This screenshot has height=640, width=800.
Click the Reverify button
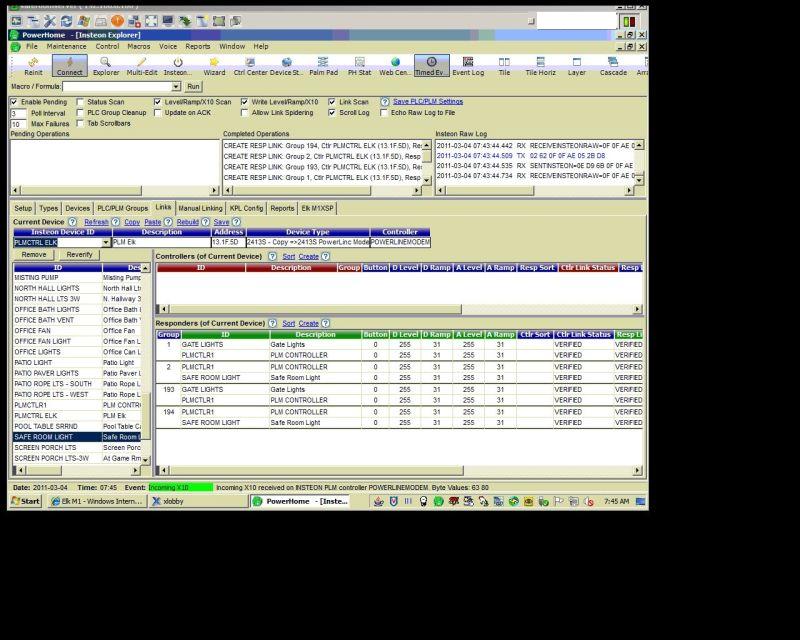coord(80,254)
